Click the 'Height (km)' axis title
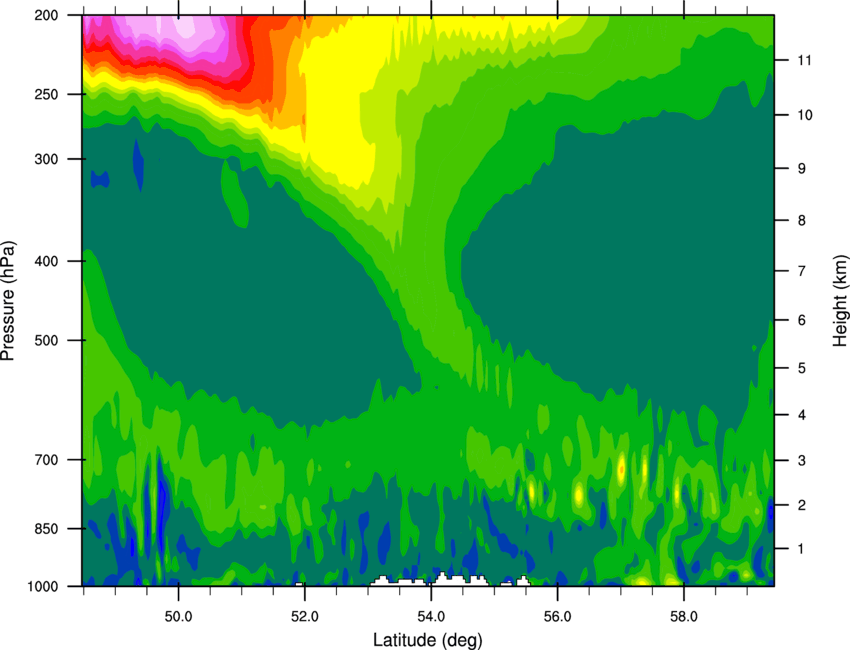Viewport: 850px width, 650px height. click(x=840, y=300)
